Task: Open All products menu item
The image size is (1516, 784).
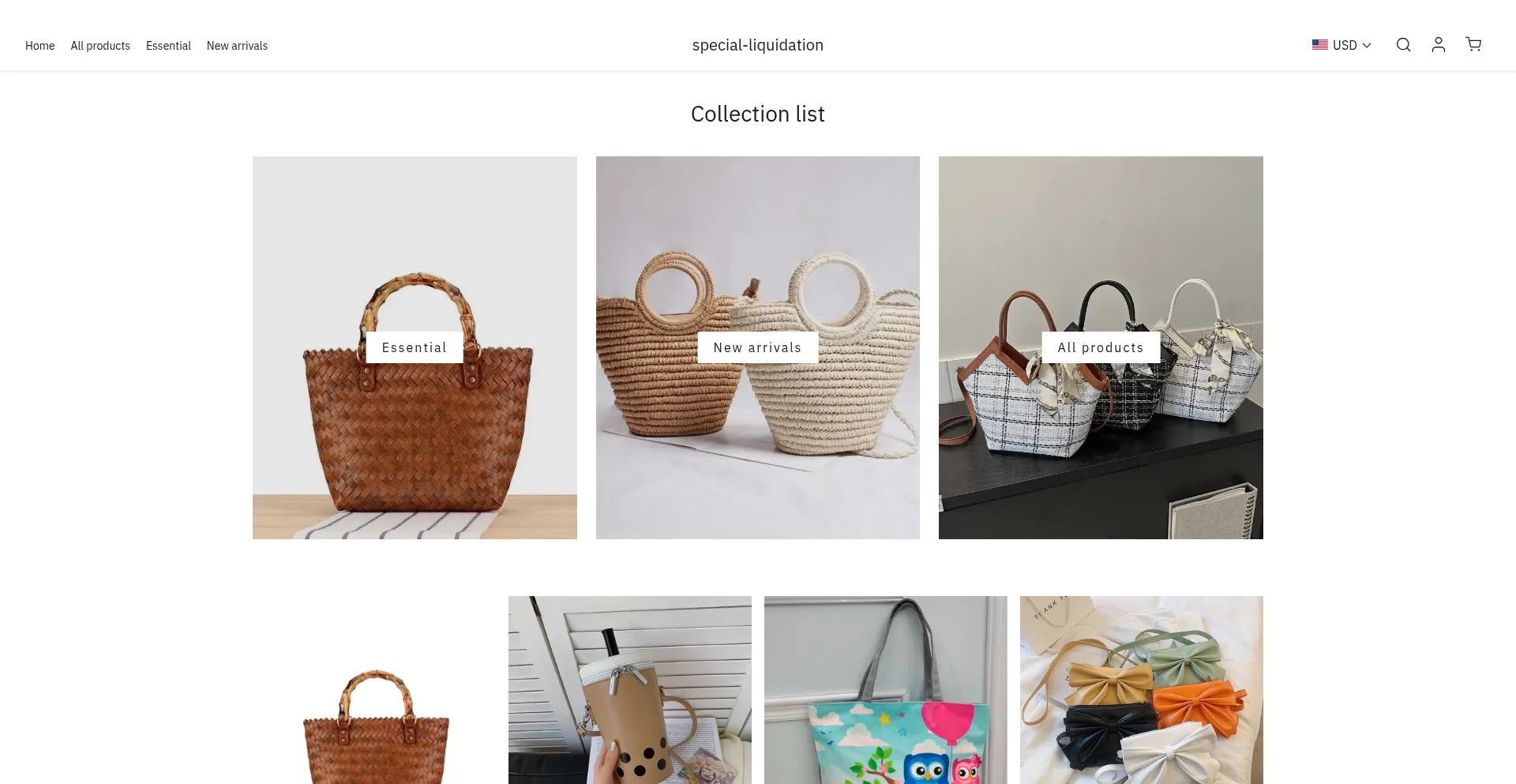Action: [x=100, y=46]
